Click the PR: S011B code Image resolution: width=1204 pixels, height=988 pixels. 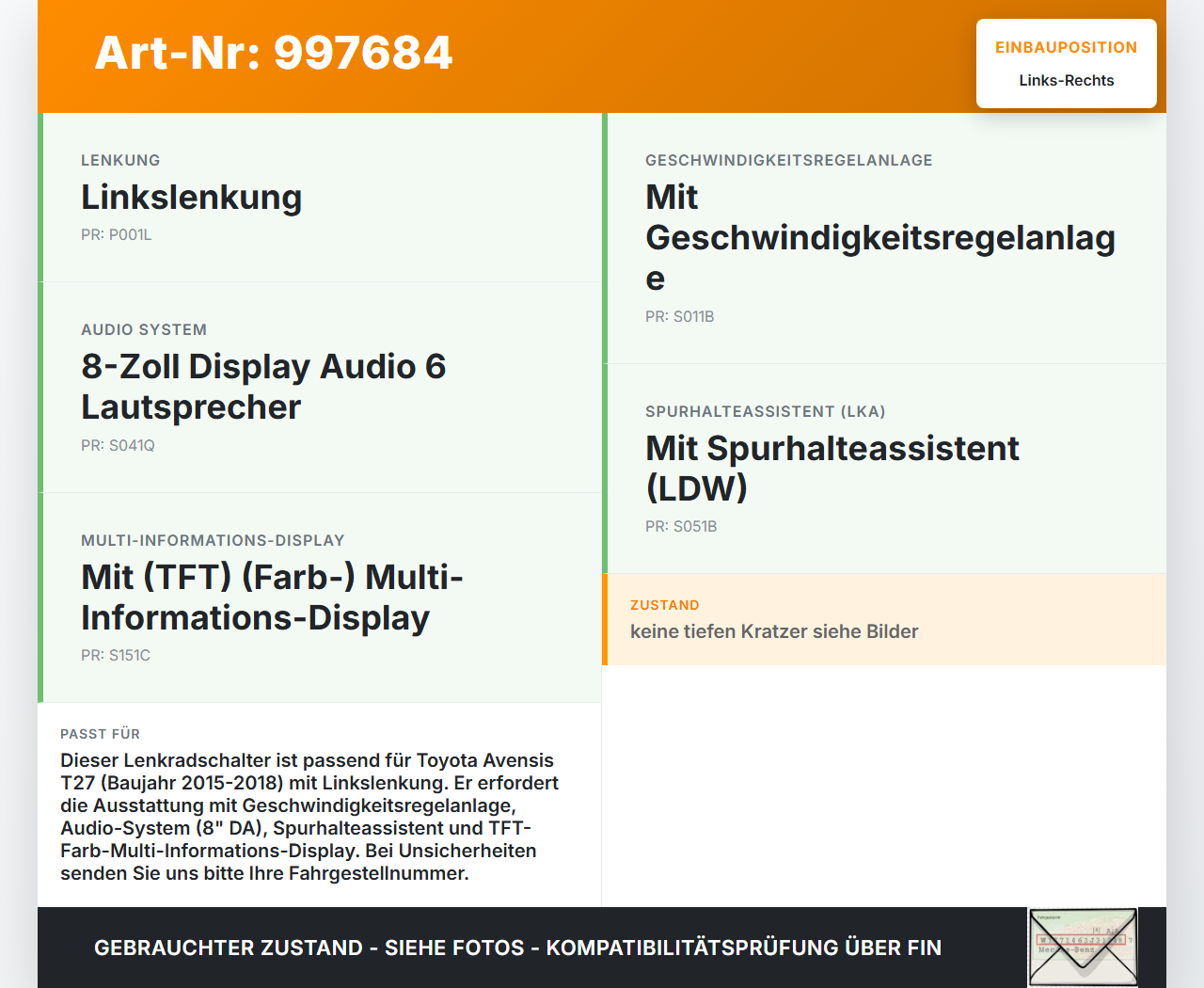680,317
